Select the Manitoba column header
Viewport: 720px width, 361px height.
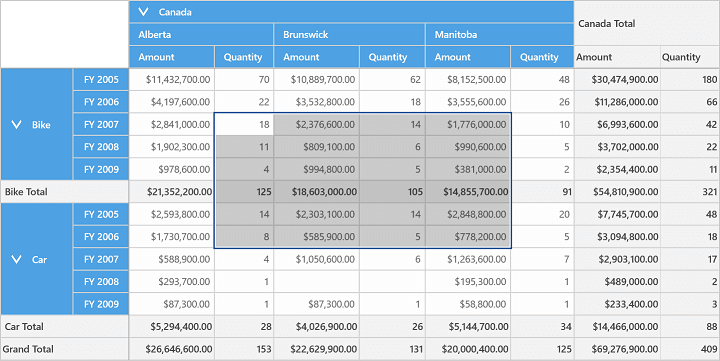point(500,34)
